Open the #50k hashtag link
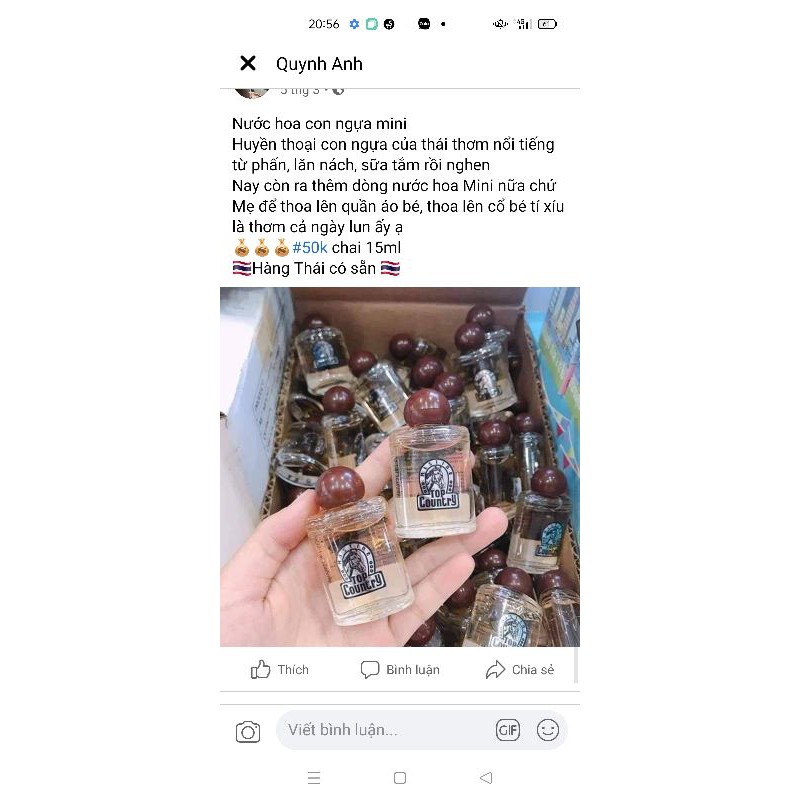 point(310,247)
